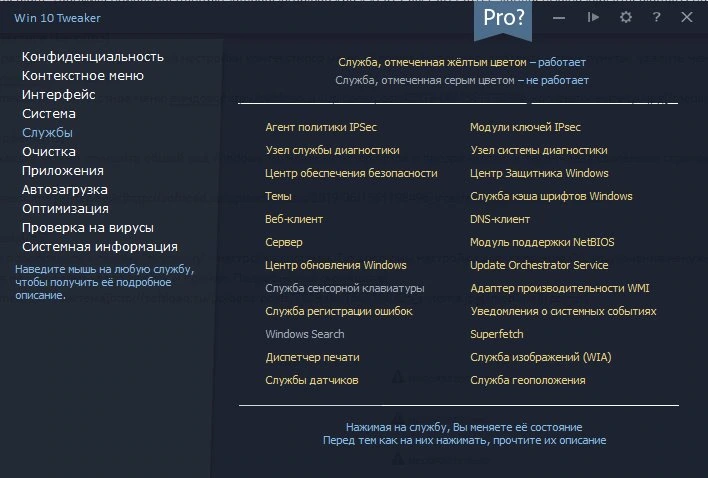Toggle the Веб-клиент service
This screenshot has width=708, height=478.
(294, 219)
